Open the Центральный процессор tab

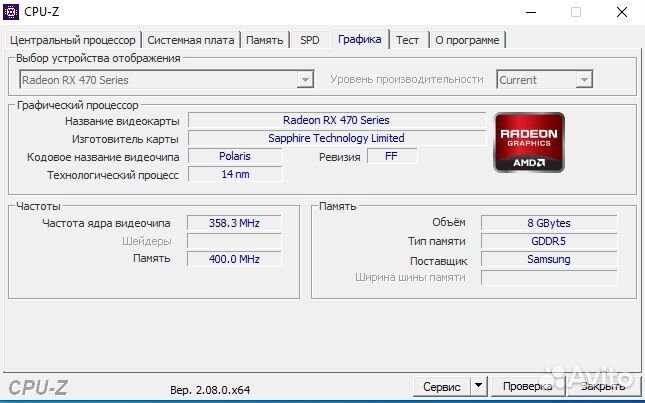tap(73, 40)
